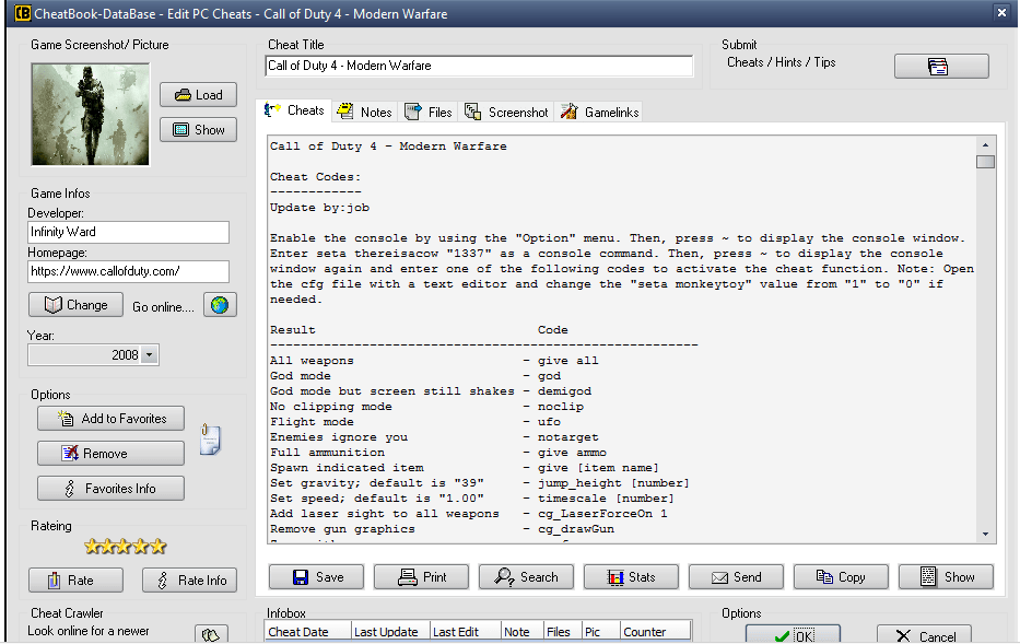Go online using the globe icon

pos(220,305)
